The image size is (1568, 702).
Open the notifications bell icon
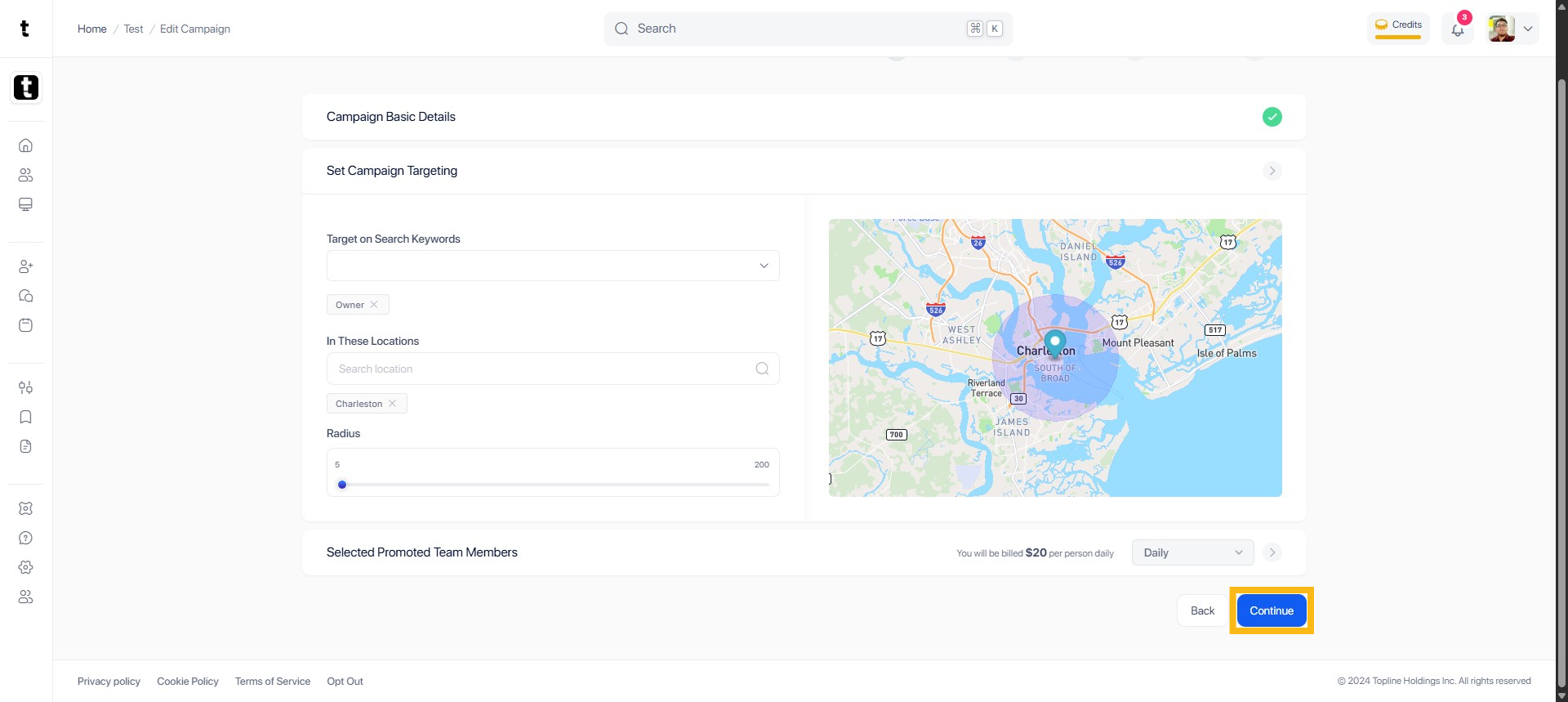(1458, 29)
